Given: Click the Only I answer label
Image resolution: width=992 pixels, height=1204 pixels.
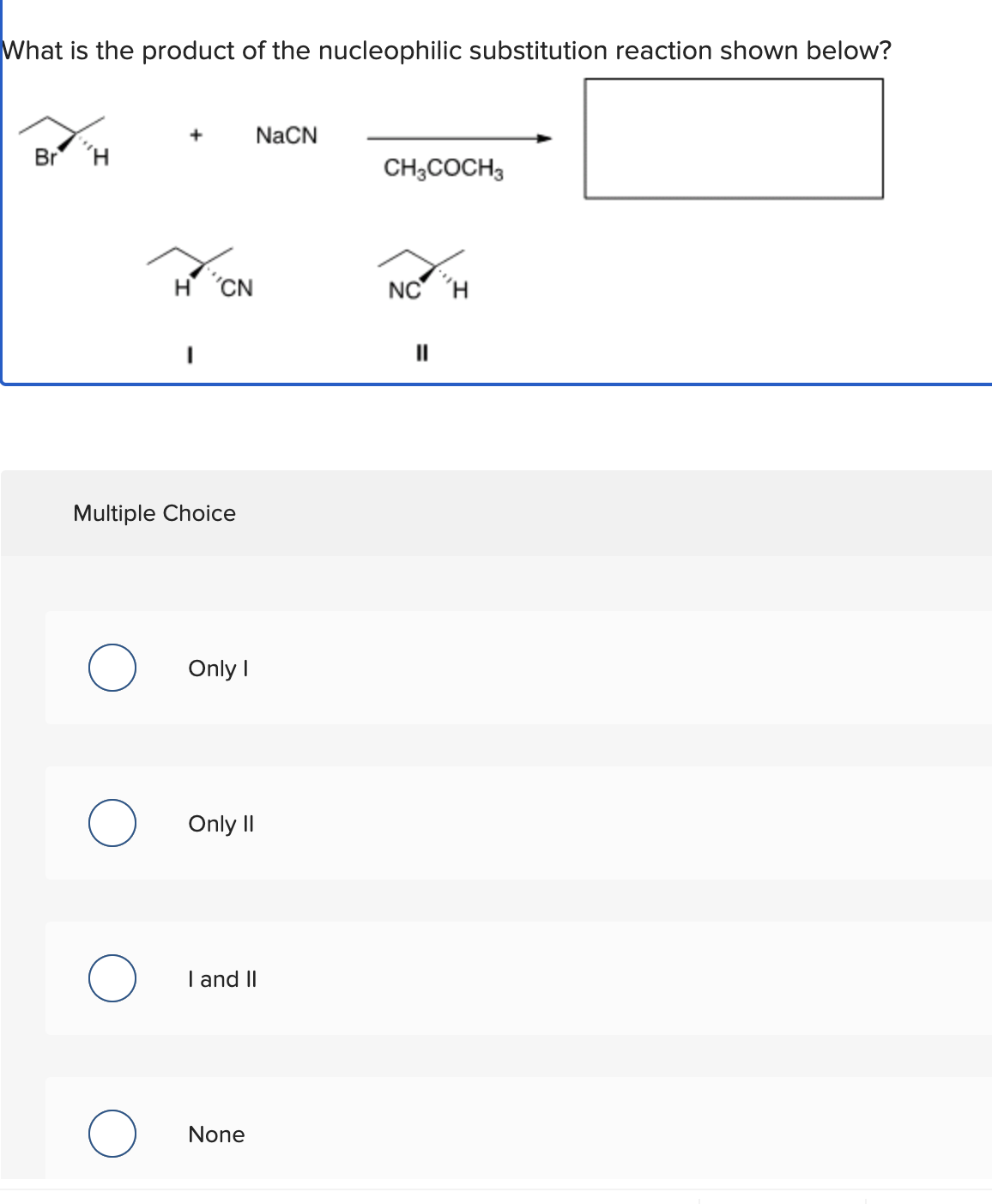Looking at the screenshot, I should coord(217,669).
